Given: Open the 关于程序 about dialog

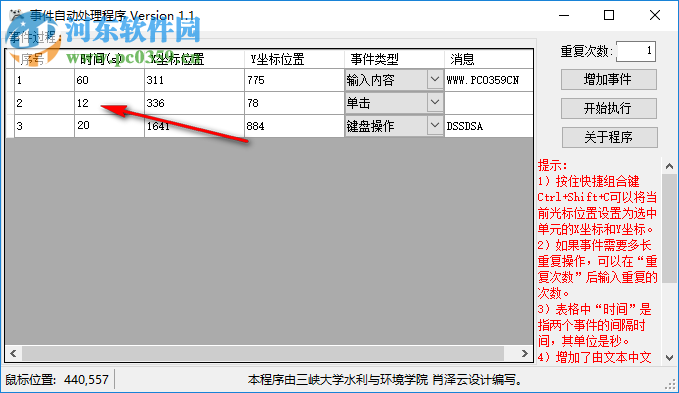Looking at the screenshot, I should click(x=609, y=137).
